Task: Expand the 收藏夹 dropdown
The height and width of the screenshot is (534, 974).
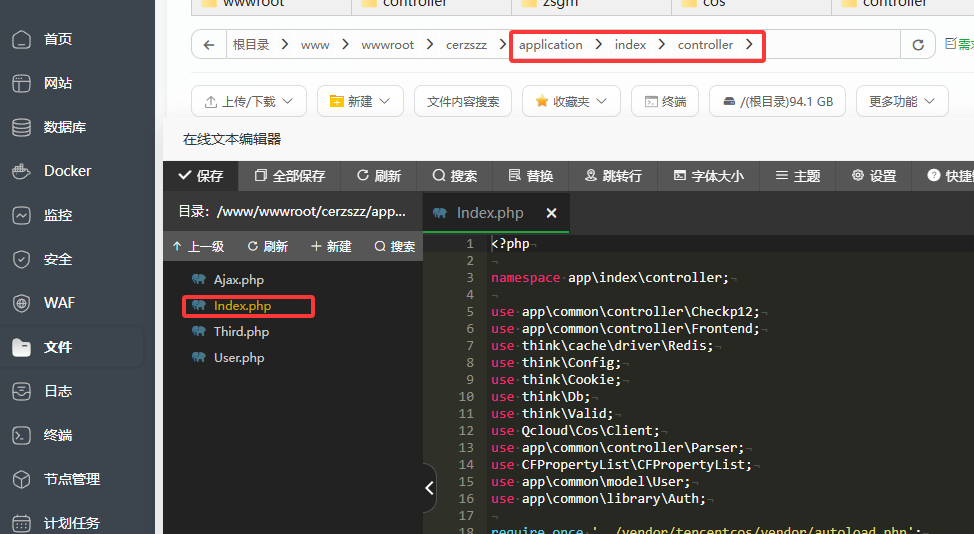Action: pyautogui.click(x=571, y=101)
